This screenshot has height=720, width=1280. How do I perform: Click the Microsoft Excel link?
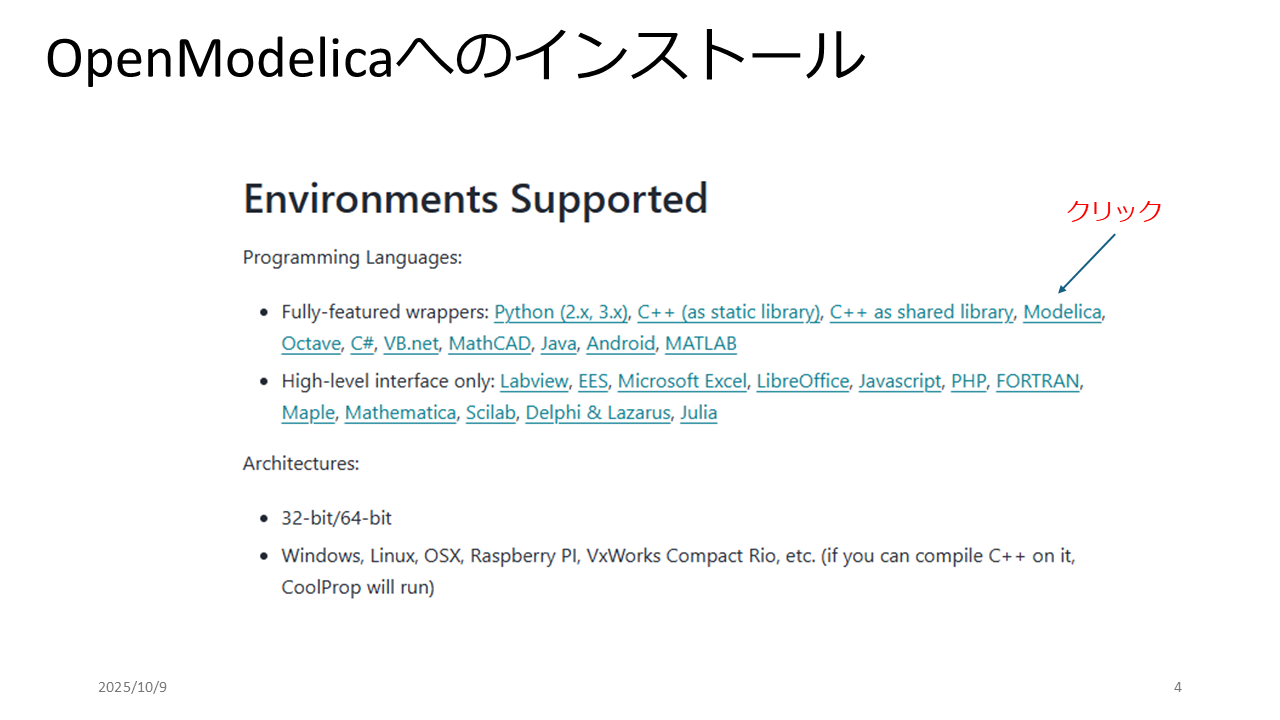click(682, 381)
